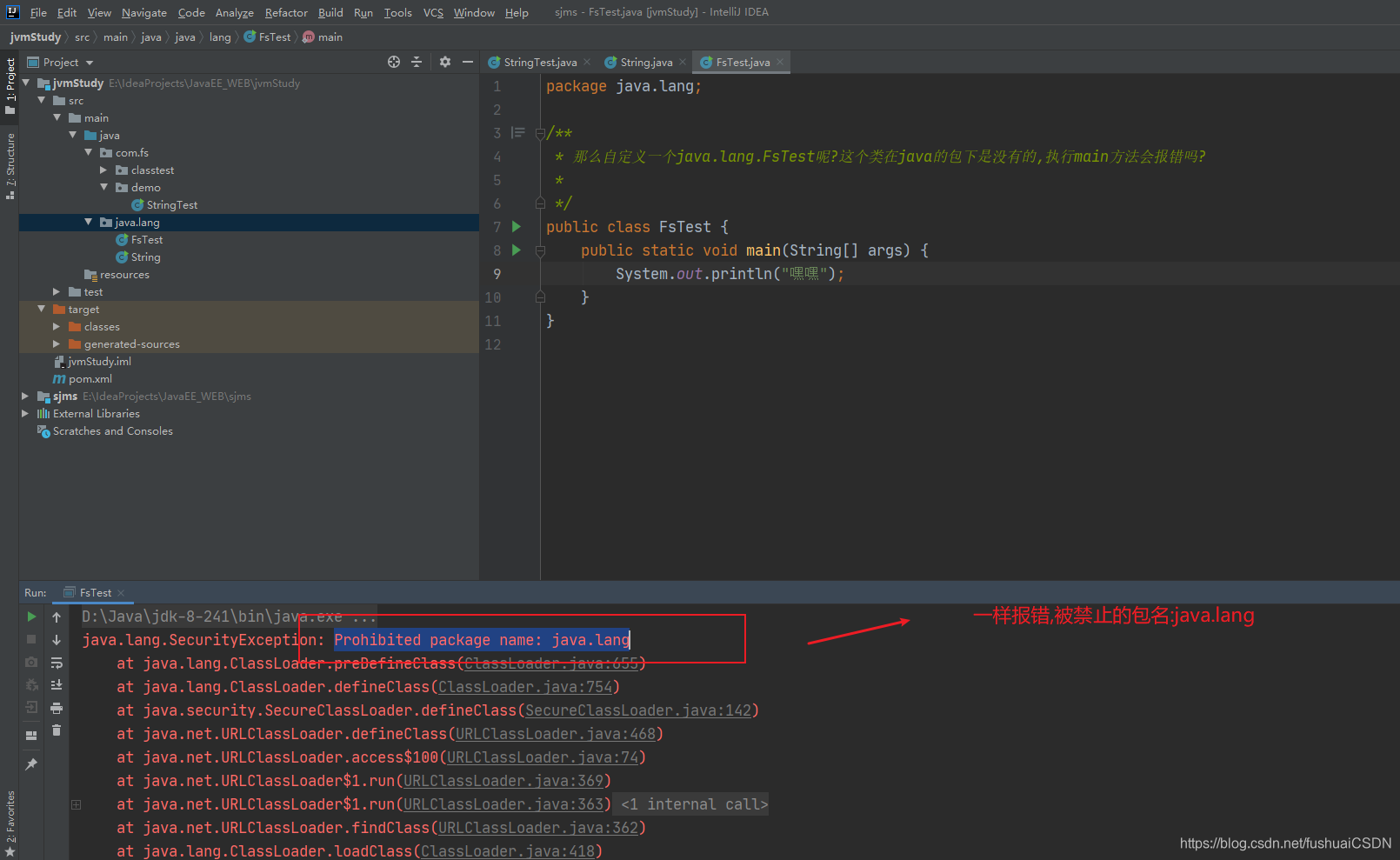This screenshot has width=1400, height=860.
Task: Click the Up stack trace arrow
Action: (57, 617)
